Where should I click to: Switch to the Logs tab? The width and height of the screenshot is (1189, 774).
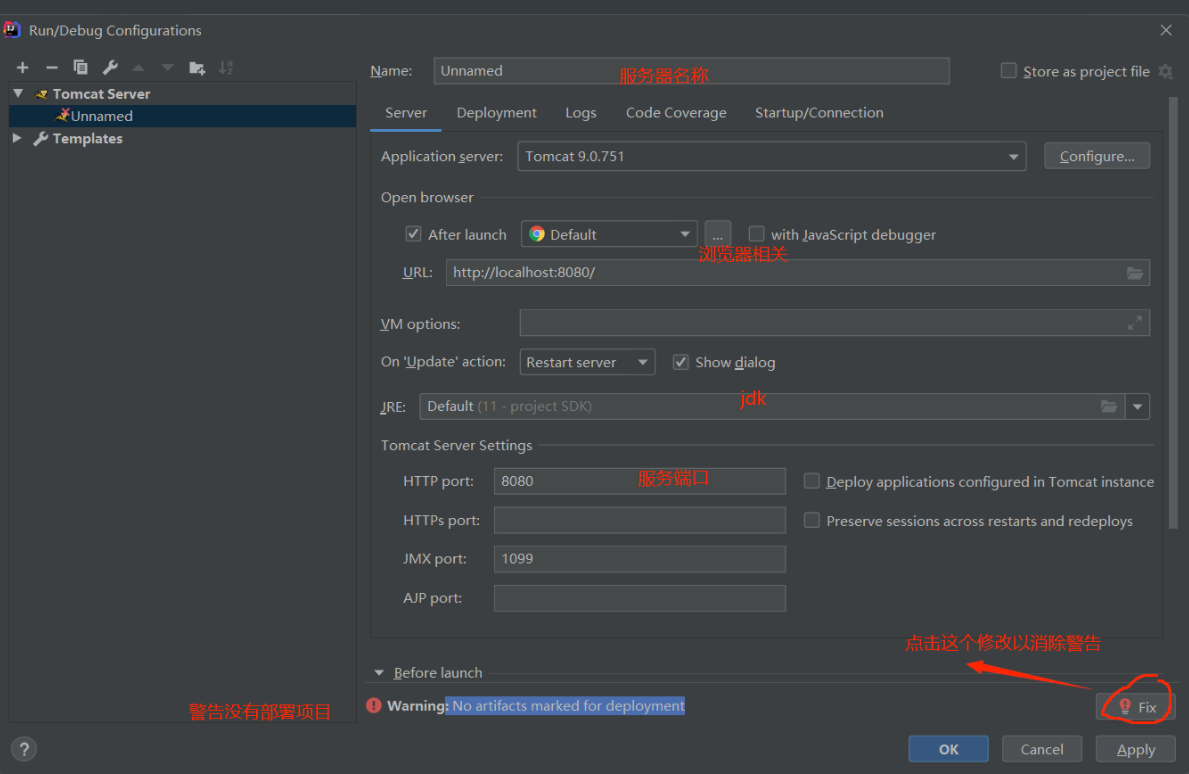(x=581, y=113)
